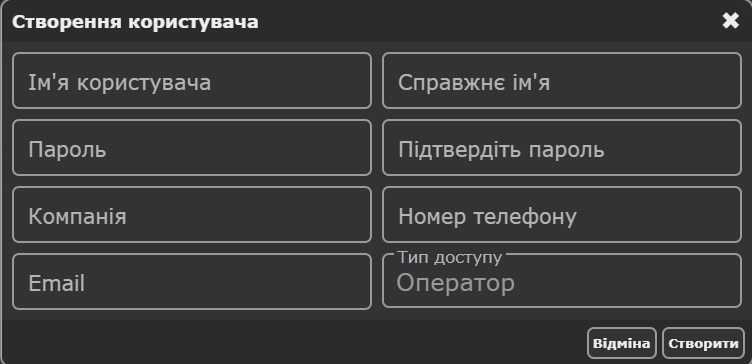752x364 pixels.
Task: Click into the Справжнє ім'я field
Action: tap(562, 81)
